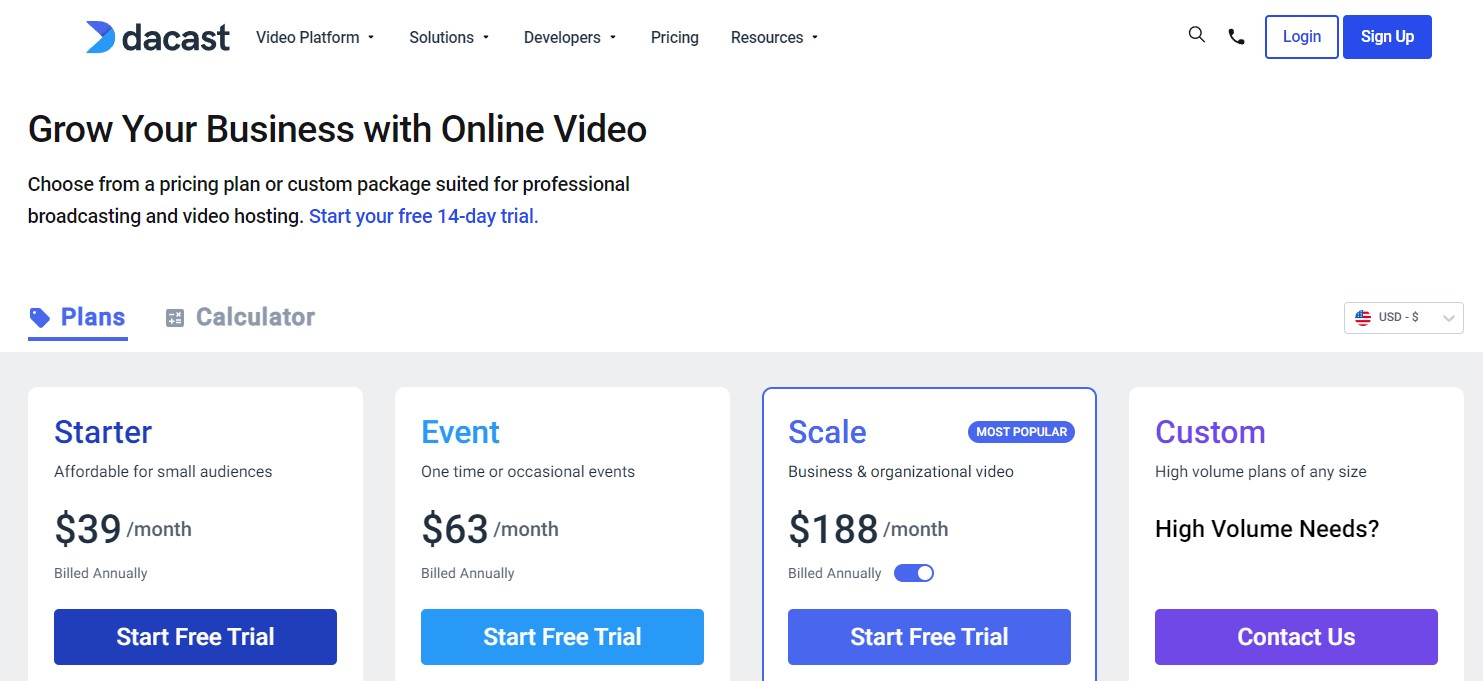Click the High Volume Needs? text
The height and width of the screenshot is (681, 1483).
pyautogui.click(x=1267, y=529)
